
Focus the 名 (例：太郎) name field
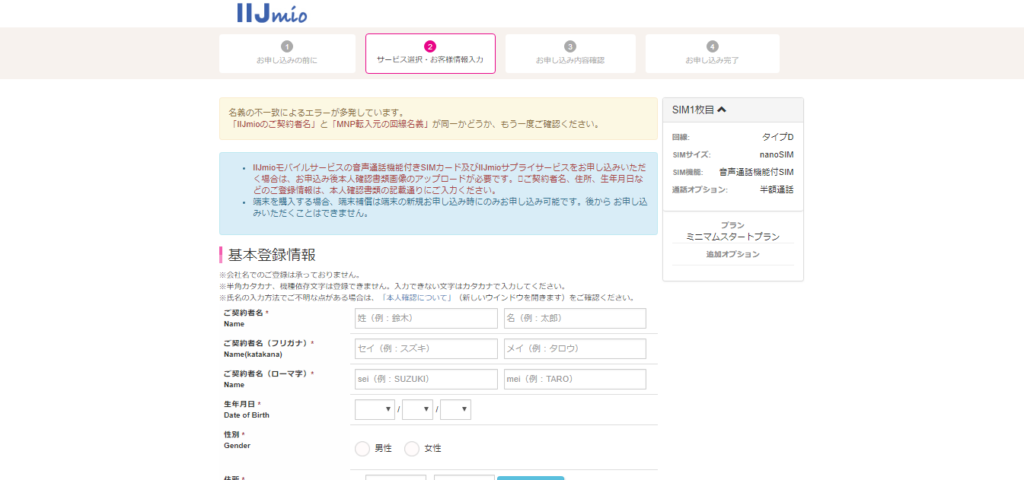(x=575, y=319)
